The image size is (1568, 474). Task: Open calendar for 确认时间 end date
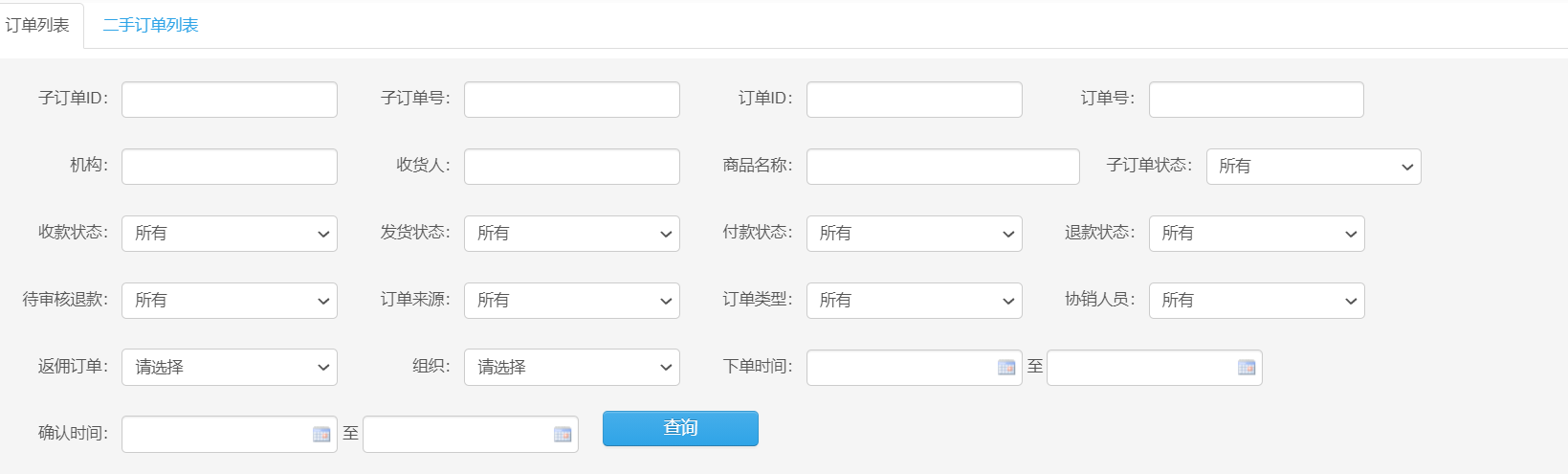tap(563, 435)
